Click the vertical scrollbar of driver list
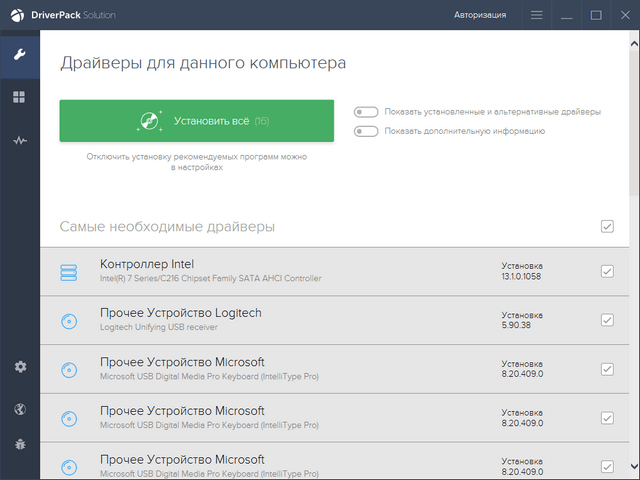640x480 pixels. pos(634,120)
